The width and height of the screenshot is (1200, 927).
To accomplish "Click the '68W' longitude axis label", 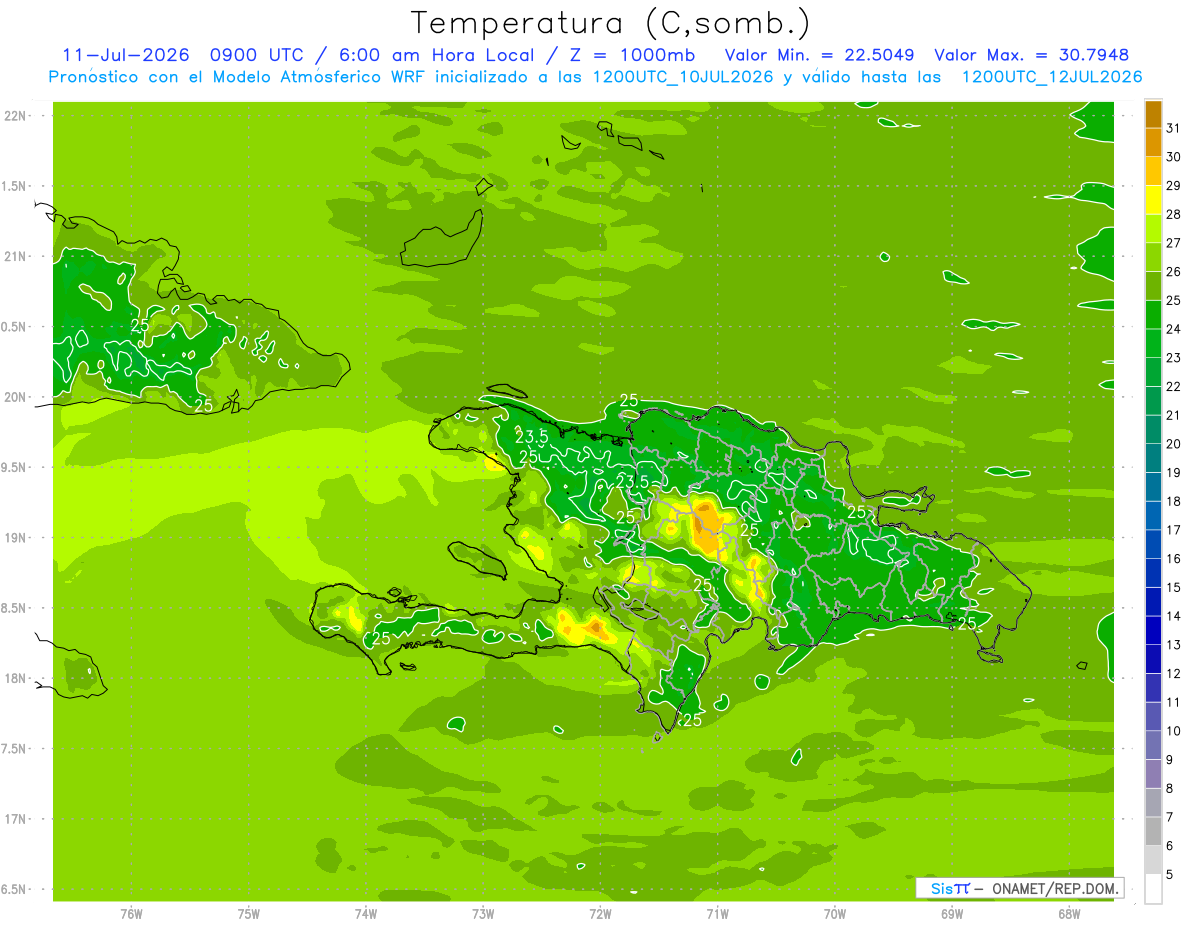I will (1068, 914).
